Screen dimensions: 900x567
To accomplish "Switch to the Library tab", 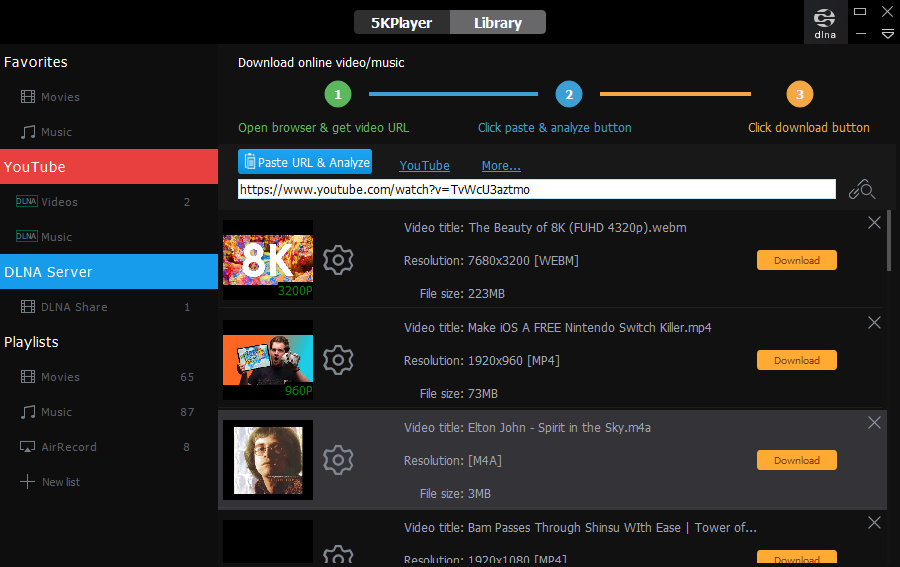I will 498,22.
